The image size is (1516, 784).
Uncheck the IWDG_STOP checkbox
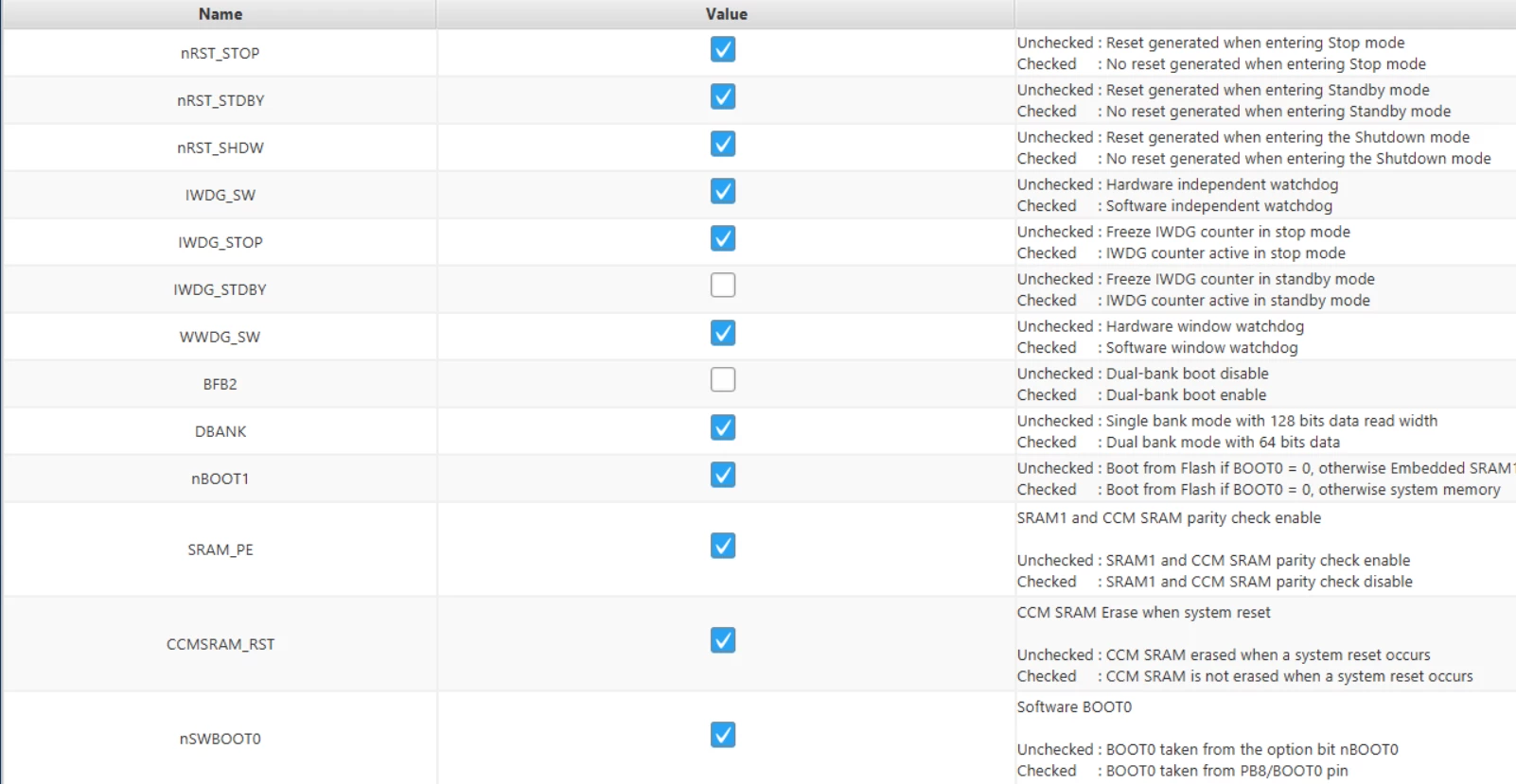723,238
